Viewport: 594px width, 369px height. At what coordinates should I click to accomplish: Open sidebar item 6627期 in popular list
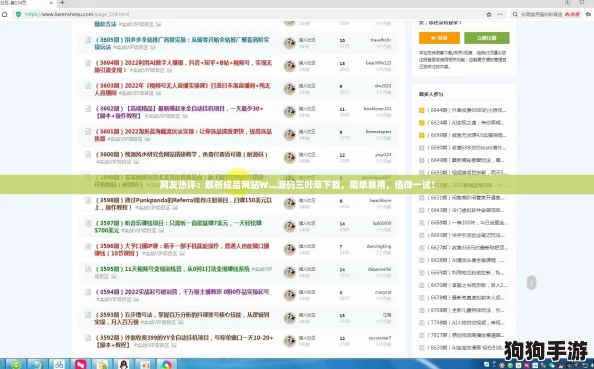click(x=467, y=248)
